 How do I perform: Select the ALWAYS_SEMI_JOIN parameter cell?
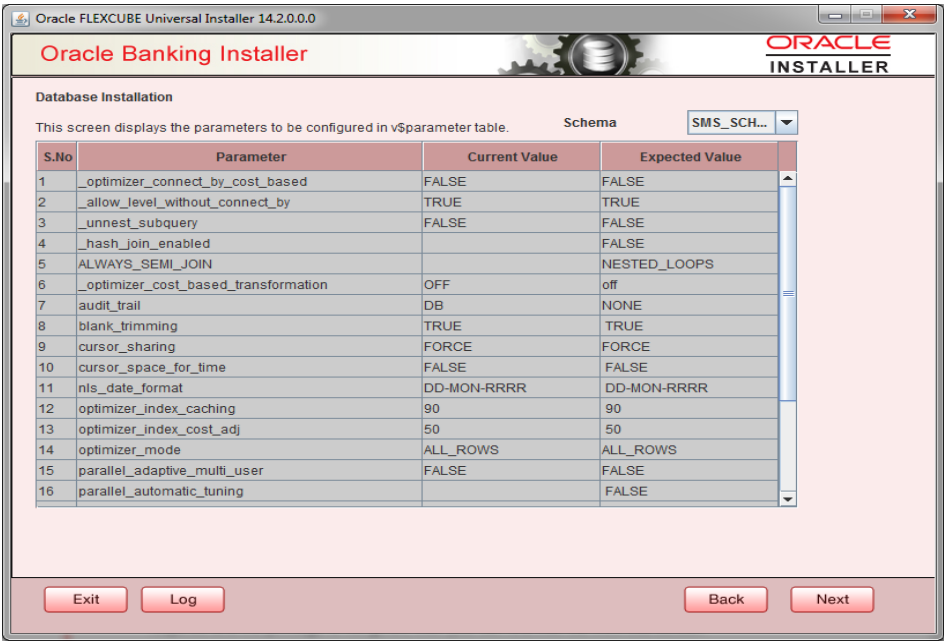click(250, 264)
